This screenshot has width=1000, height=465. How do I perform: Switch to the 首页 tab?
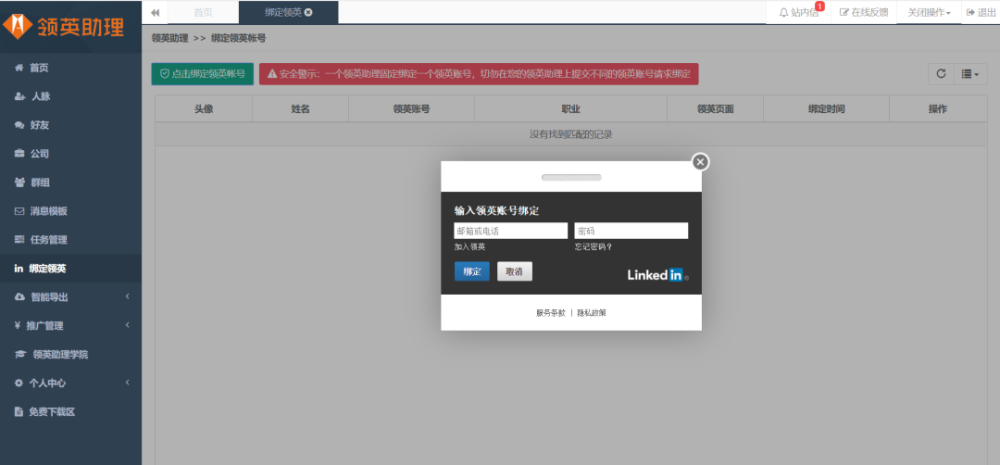pyautogui.click(x=203, y=12)
